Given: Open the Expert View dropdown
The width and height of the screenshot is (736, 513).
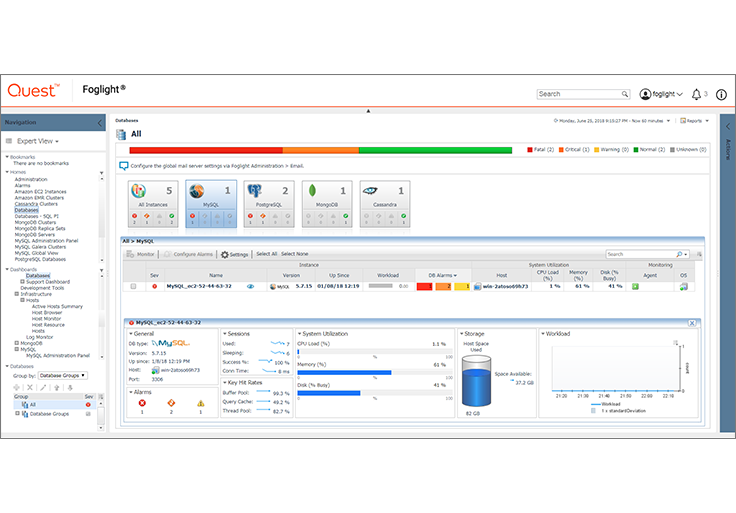Looking at the screenshot, I should pos(38,141).
